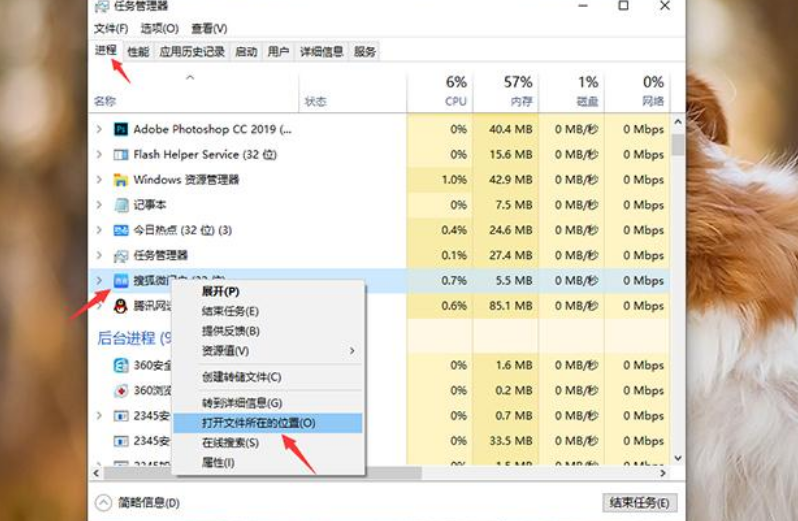This screenshot has width=798, height=521.
Task: Click the horizontal scrollbar thumb
Action: (x=263, y=473)
